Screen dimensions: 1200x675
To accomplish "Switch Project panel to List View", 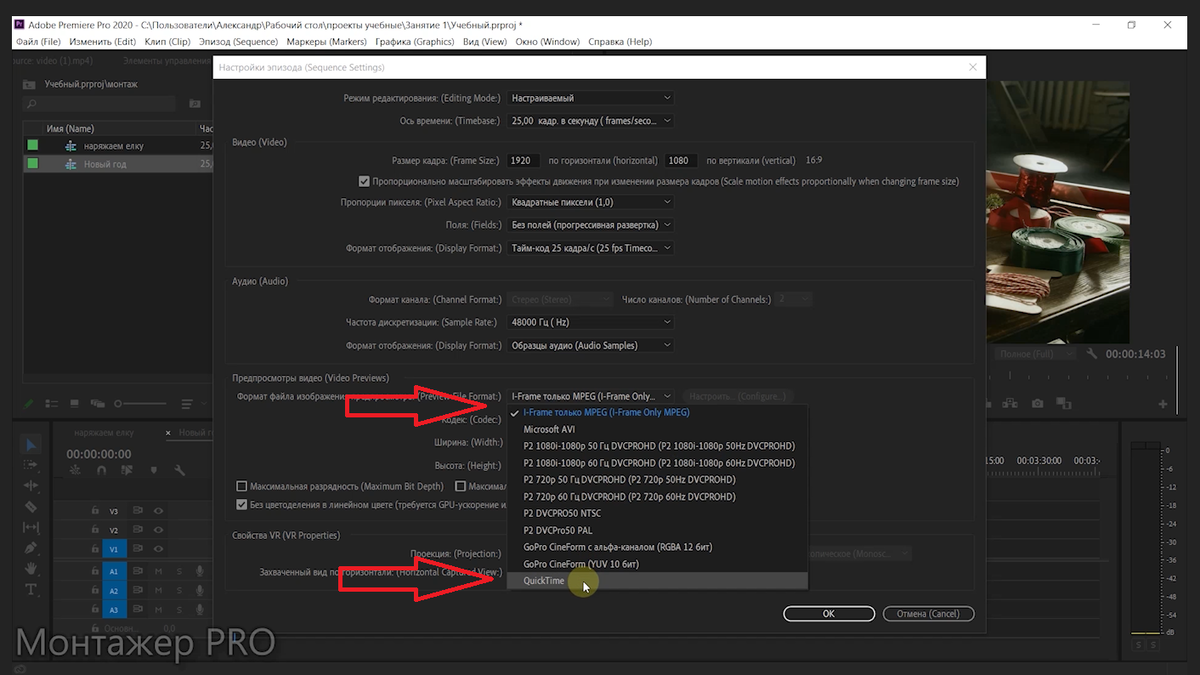I will (x=52, y=404).
